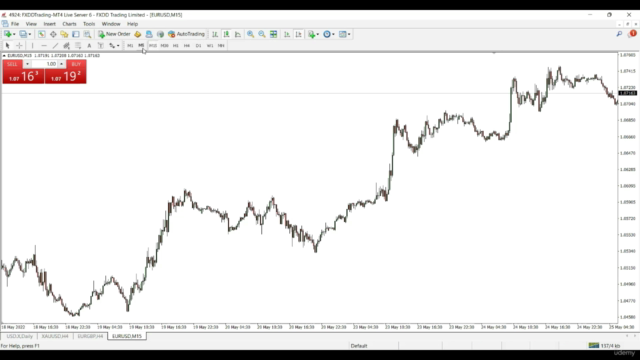The height and width of the screenshot is (360, 640).
Task: Open the Help menu
Action: point(132,24)
